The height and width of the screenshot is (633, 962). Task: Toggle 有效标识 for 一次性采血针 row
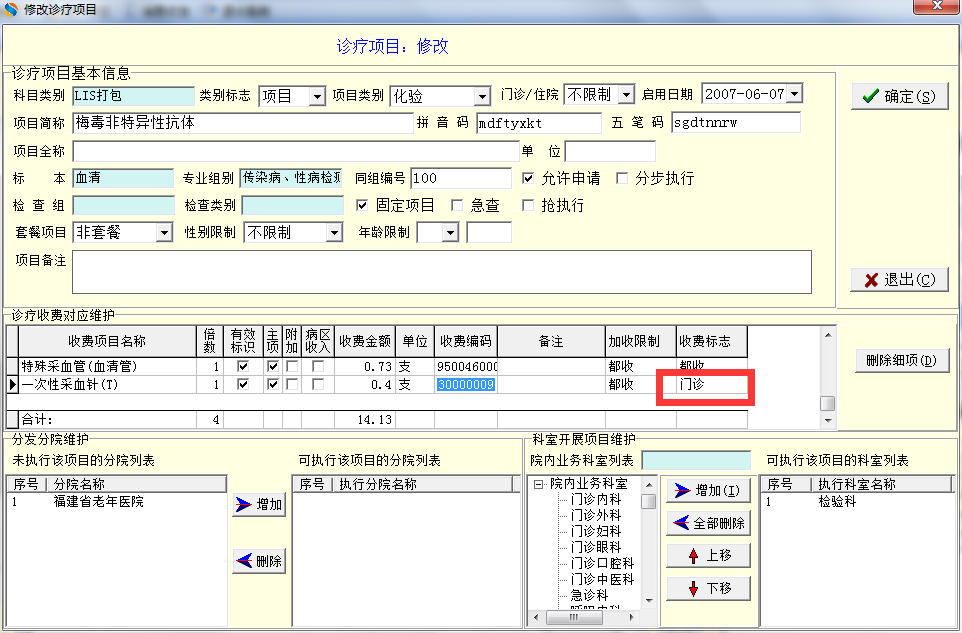click(243, 385)
